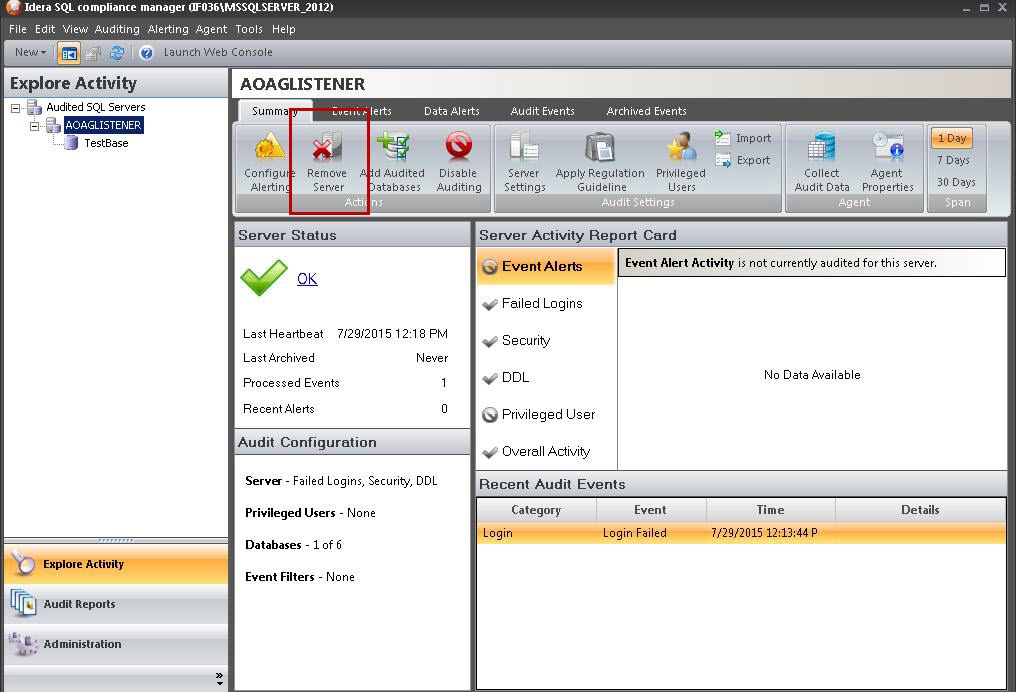The image size is (1016, 692).
Task: Sort by Event column header
Action: [x=651, y=510]
